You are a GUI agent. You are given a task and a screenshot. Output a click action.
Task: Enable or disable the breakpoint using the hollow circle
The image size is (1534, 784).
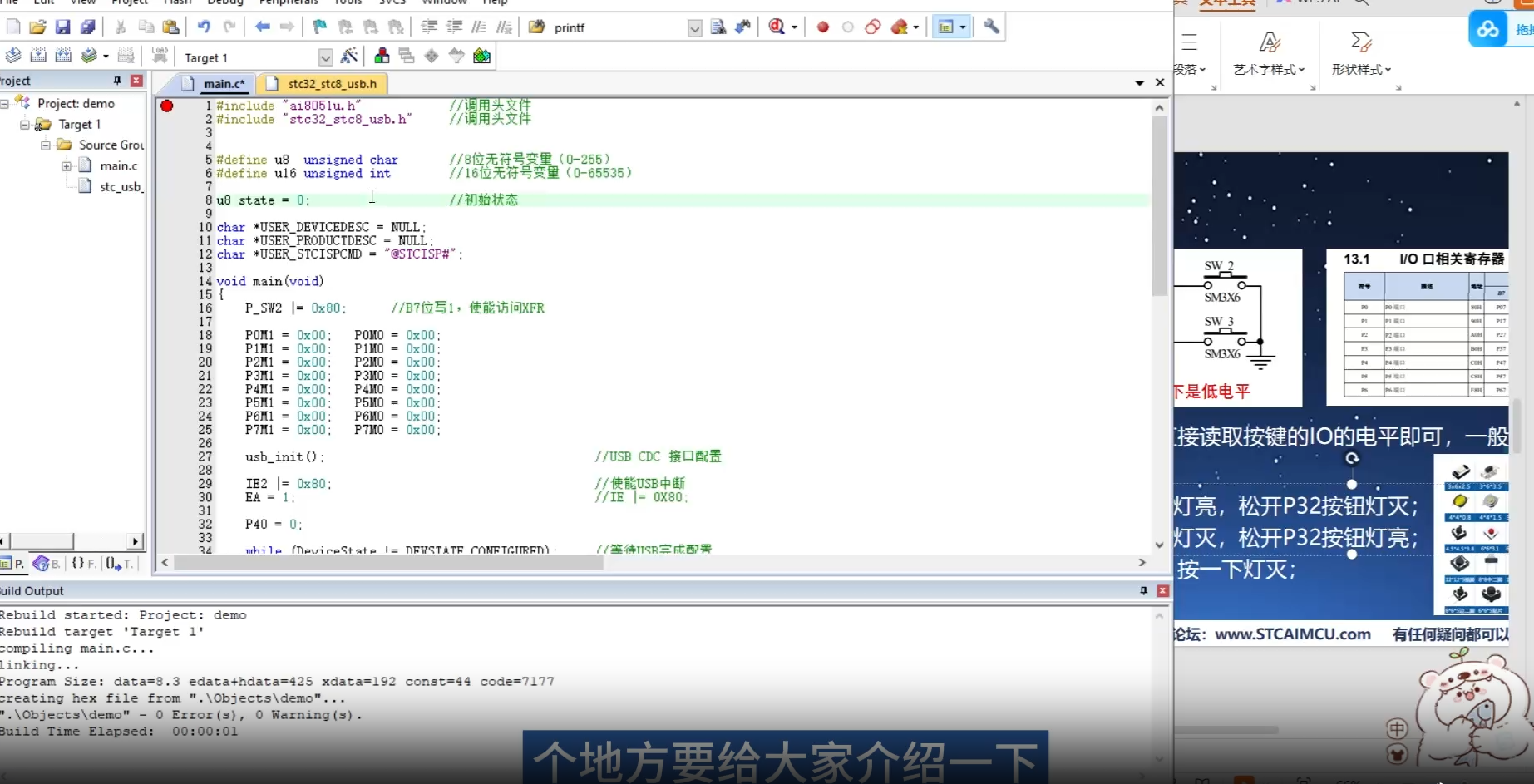click(x=848, y=27)
